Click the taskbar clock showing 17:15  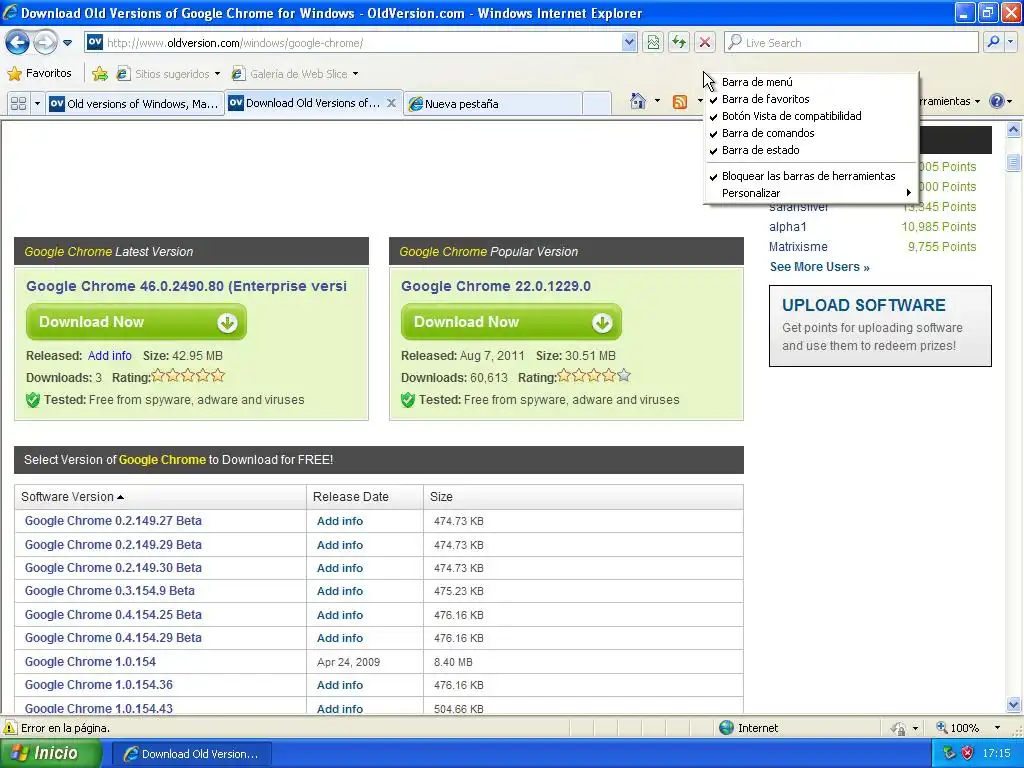pos(997,754)
